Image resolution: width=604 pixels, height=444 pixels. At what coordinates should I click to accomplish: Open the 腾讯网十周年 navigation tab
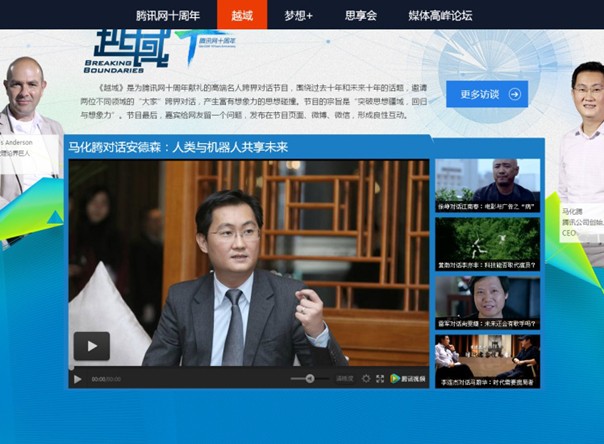(x=168, y=15)
